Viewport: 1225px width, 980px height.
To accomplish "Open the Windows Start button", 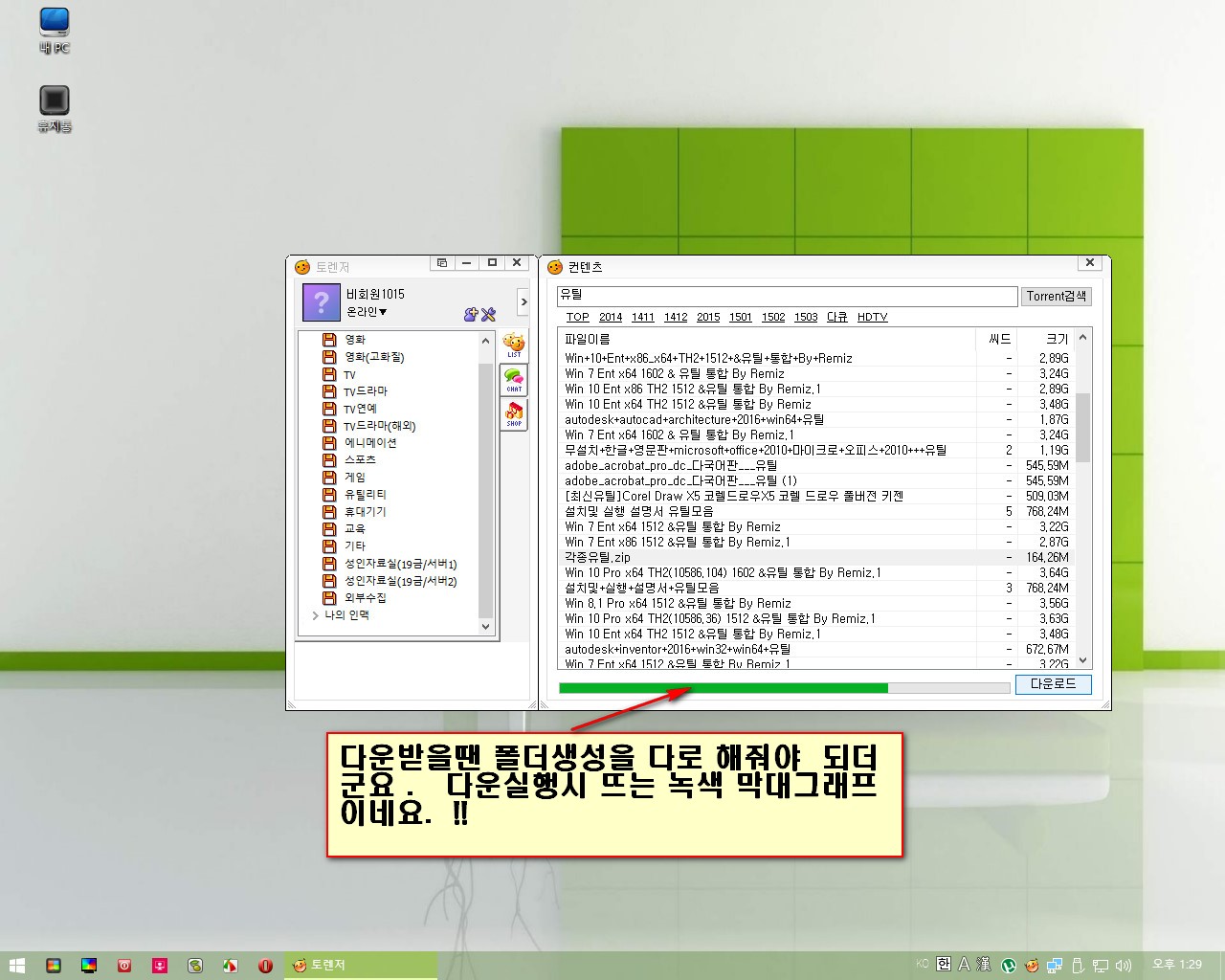I will pyautogui.click(x=16, y=966).
